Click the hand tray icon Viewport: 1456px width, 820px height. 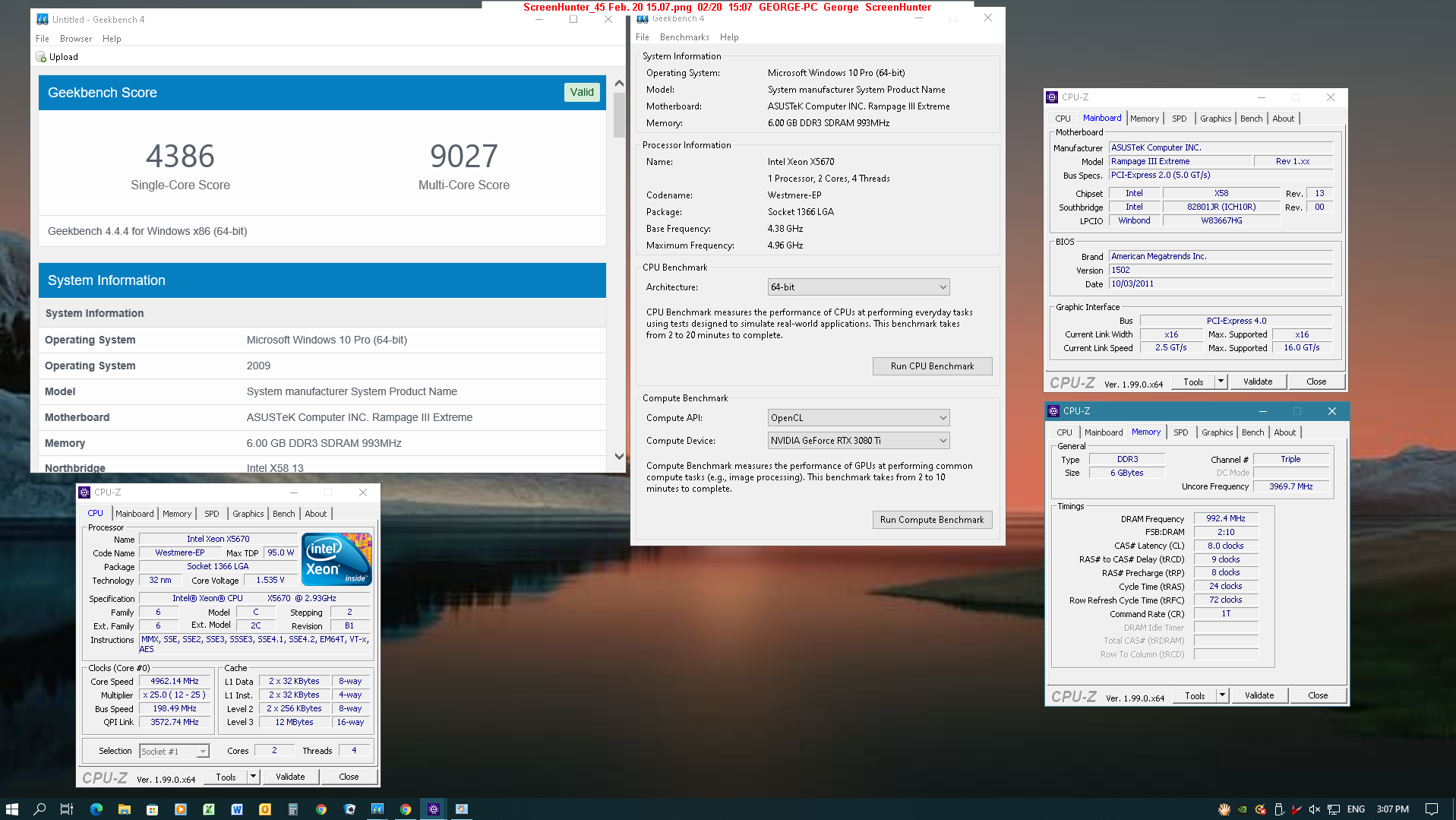click(x=1224, y=809)
